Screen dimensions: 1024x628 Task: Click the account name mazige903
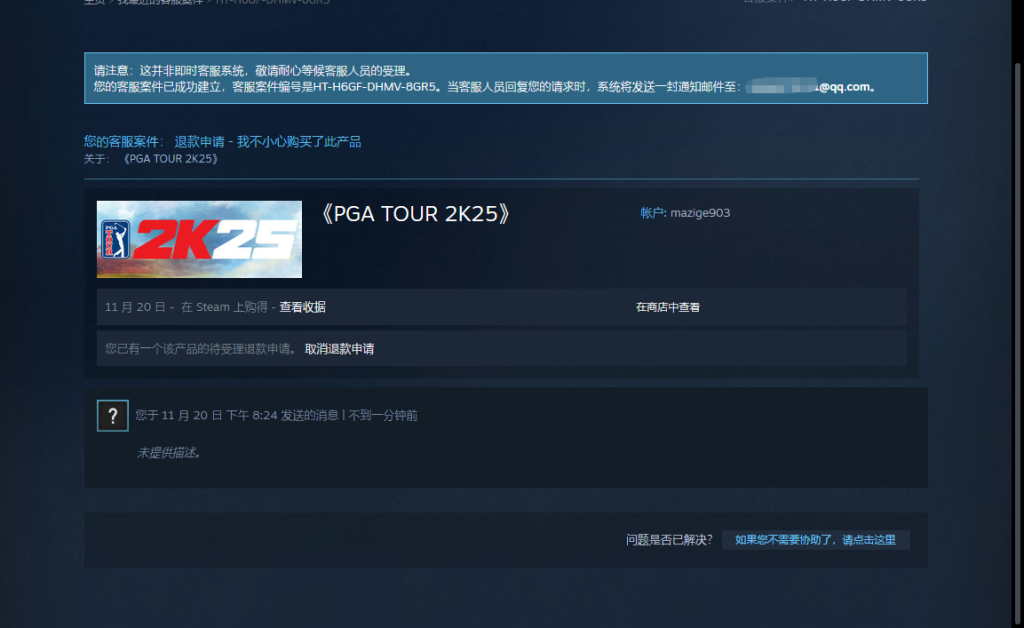pyautogui.click(x=700, y=213)
